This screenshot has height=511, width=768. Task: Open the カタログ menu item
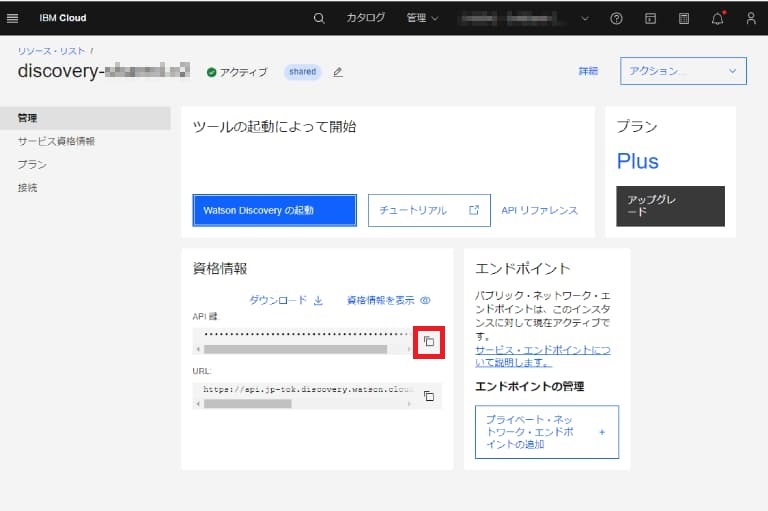365,18
